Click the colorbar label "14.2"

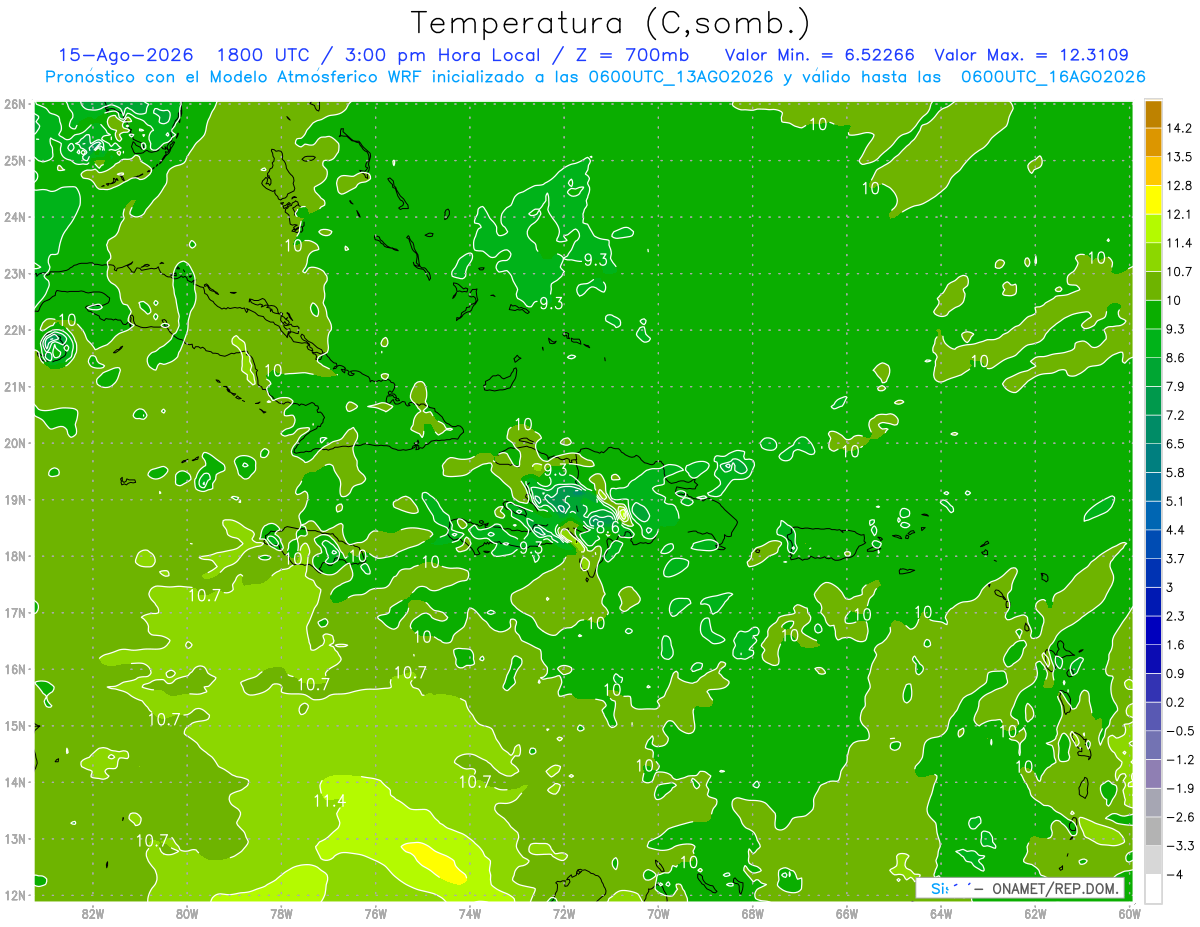tap(1178, 128)
